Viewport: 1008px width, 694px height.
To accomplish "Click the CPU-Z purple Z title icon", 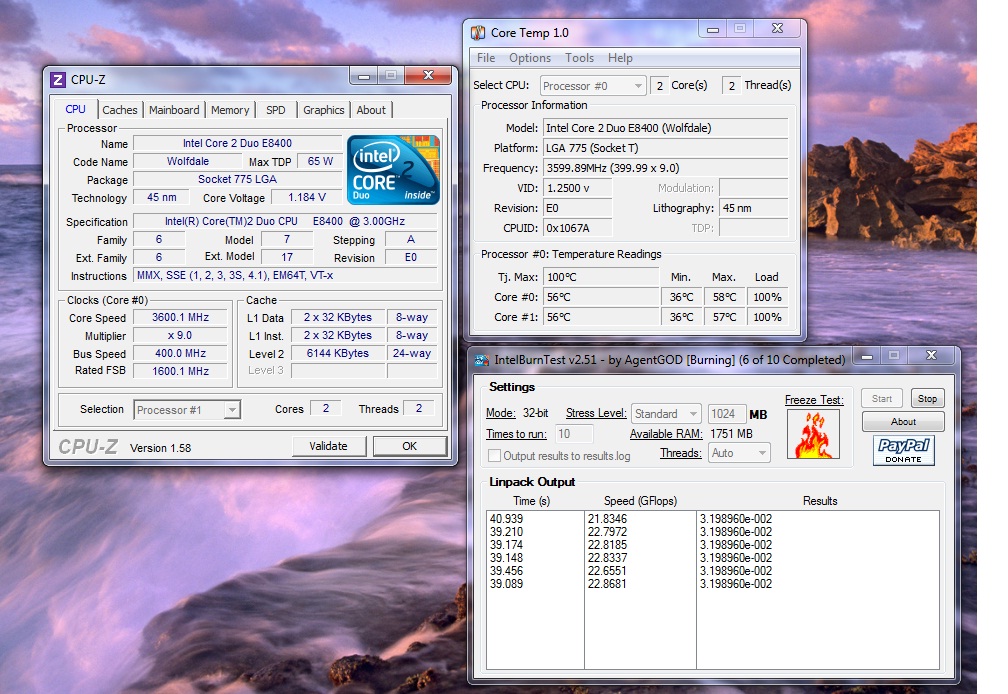I will click(x=58, y=80).
